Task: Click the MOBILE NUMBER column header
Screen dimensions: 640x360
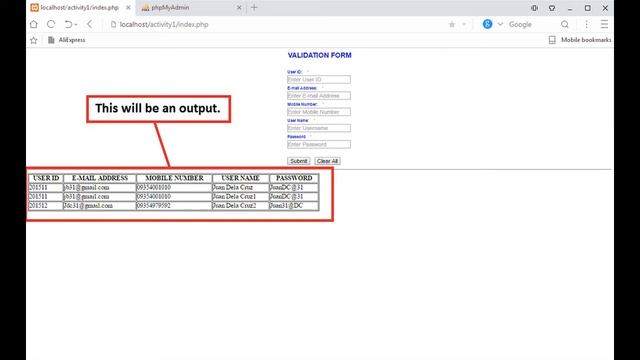Action: [174, 178]
